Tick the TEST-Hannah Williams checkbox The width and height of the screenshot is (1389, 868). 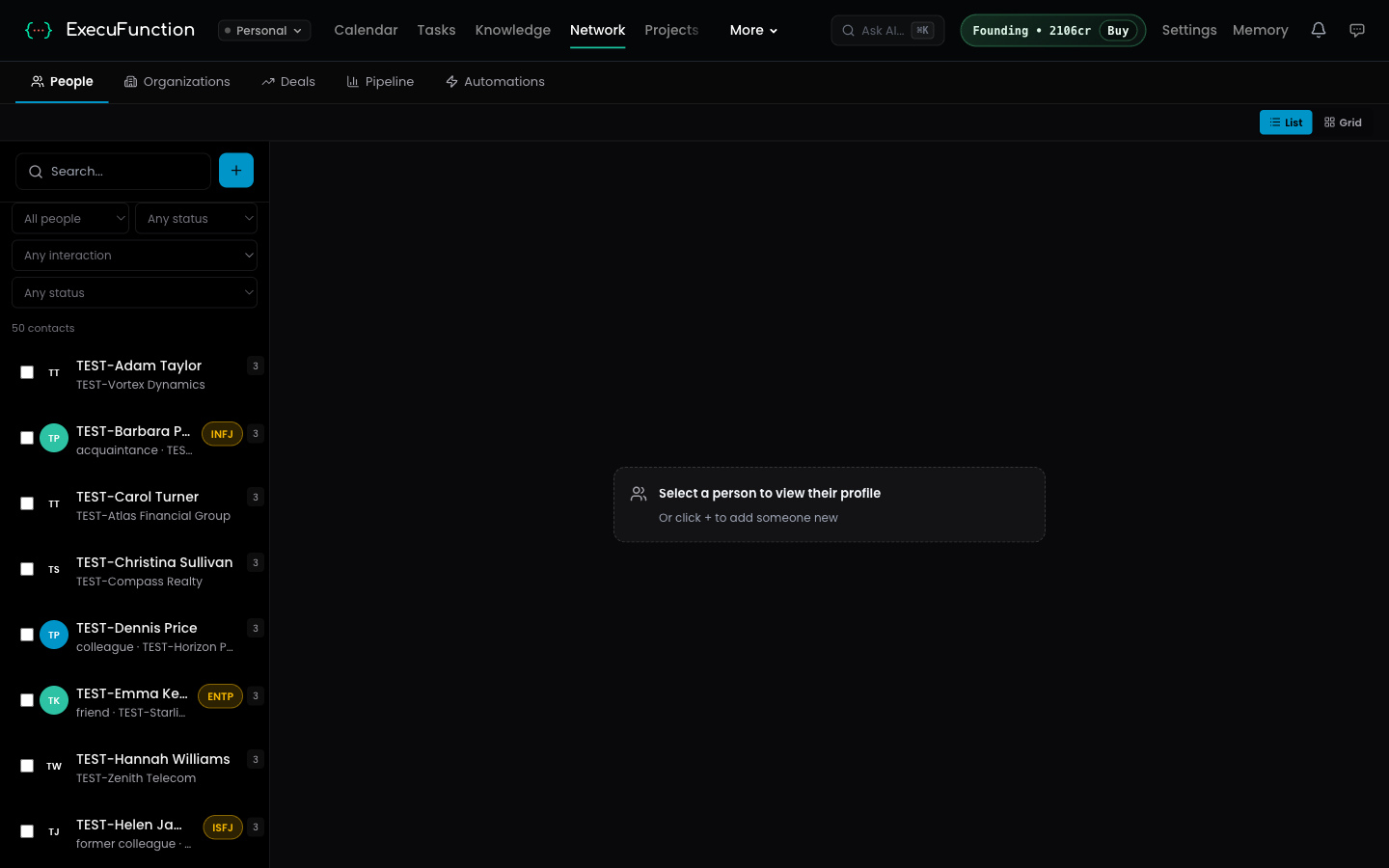point(27,766)
